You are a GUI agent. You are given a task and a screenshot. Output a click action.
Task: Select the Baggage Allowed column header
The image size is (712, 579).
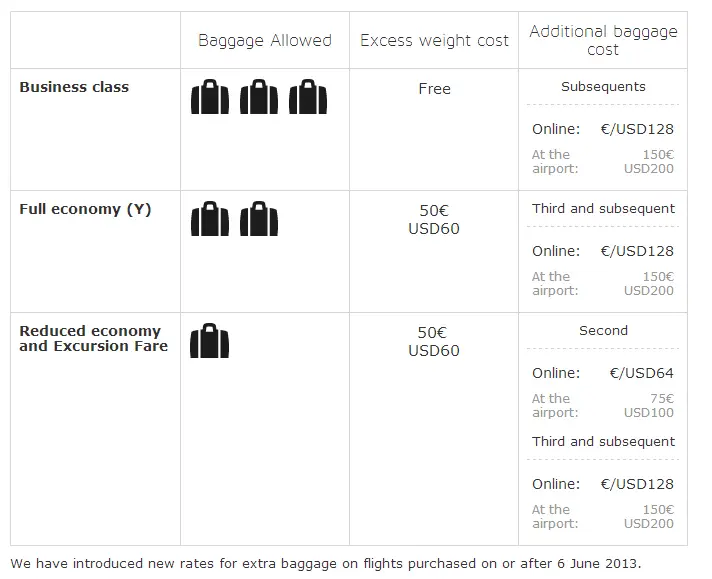[265, 40]
